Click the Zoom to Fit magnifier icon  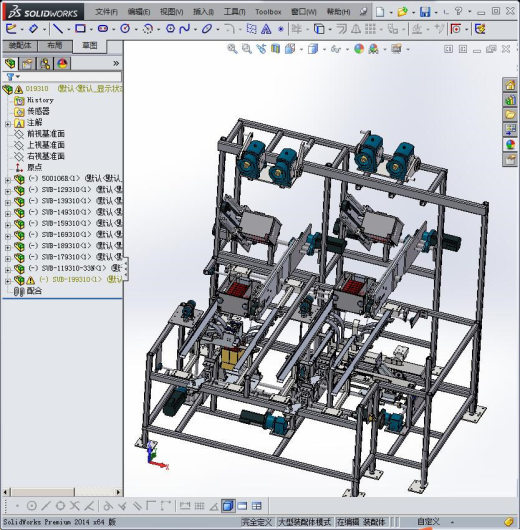pyautogui.click(x=232, y=49)
